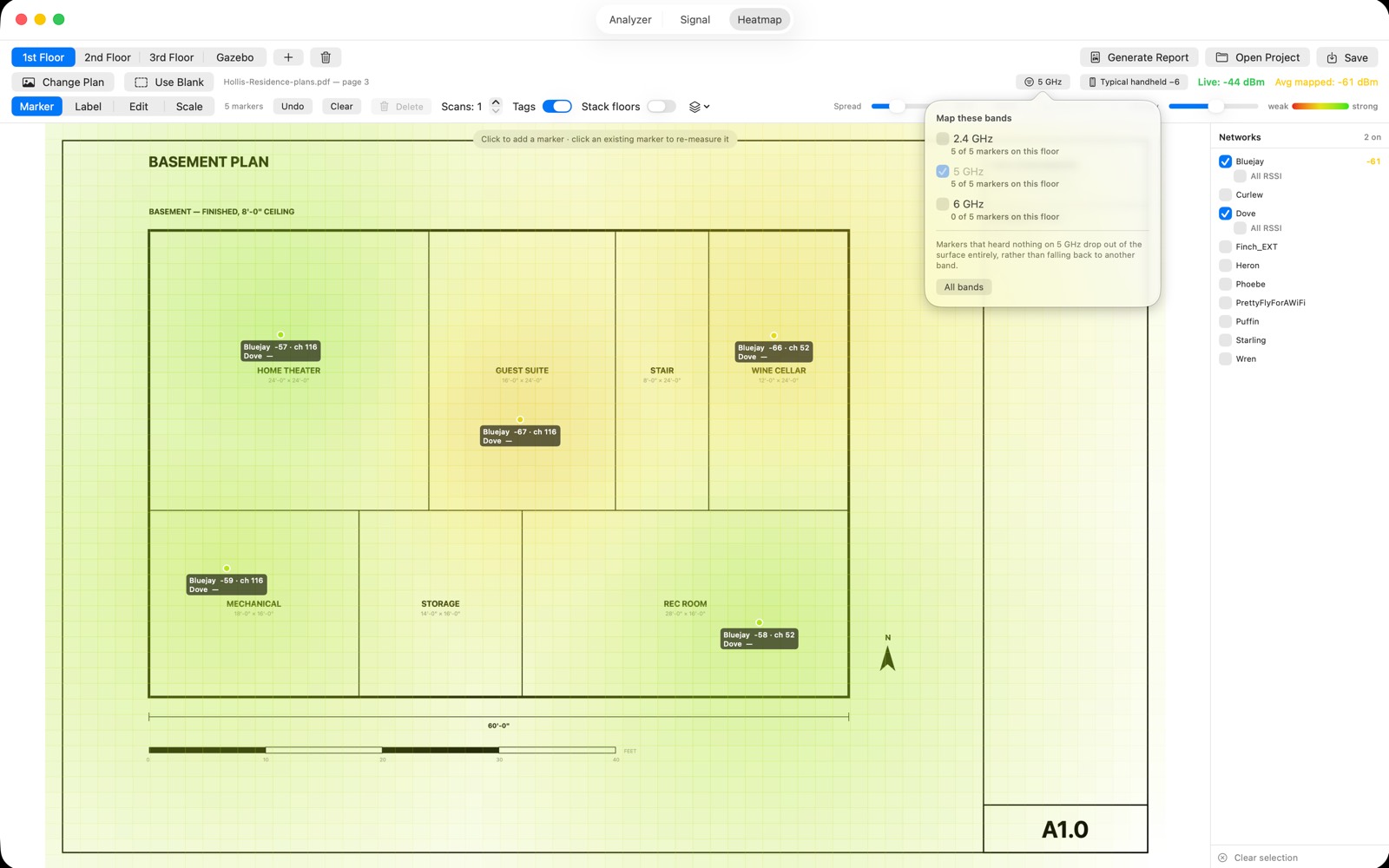1389x868 pixels.
Task: Save the project
Action: (x=1347, y=57)
